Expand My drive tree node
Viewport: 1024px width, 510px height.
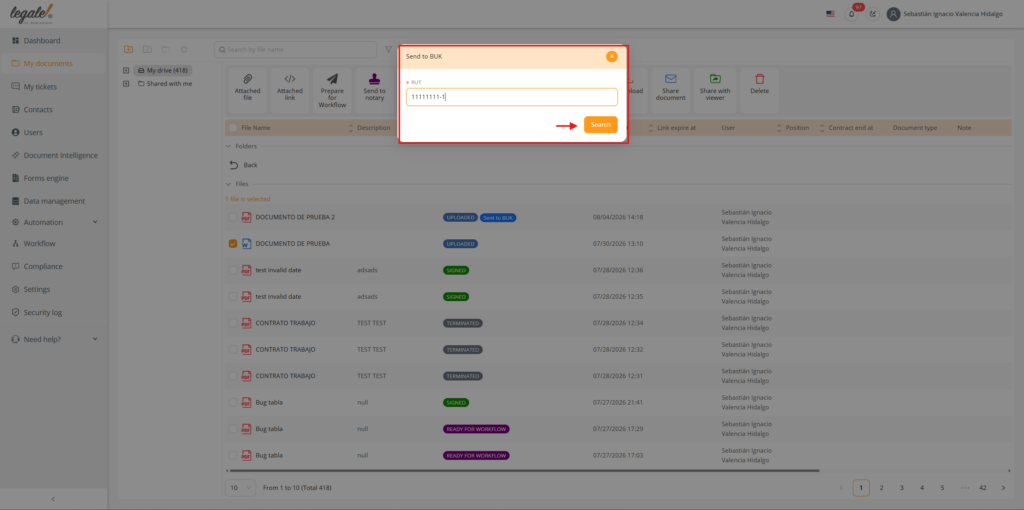126,71
